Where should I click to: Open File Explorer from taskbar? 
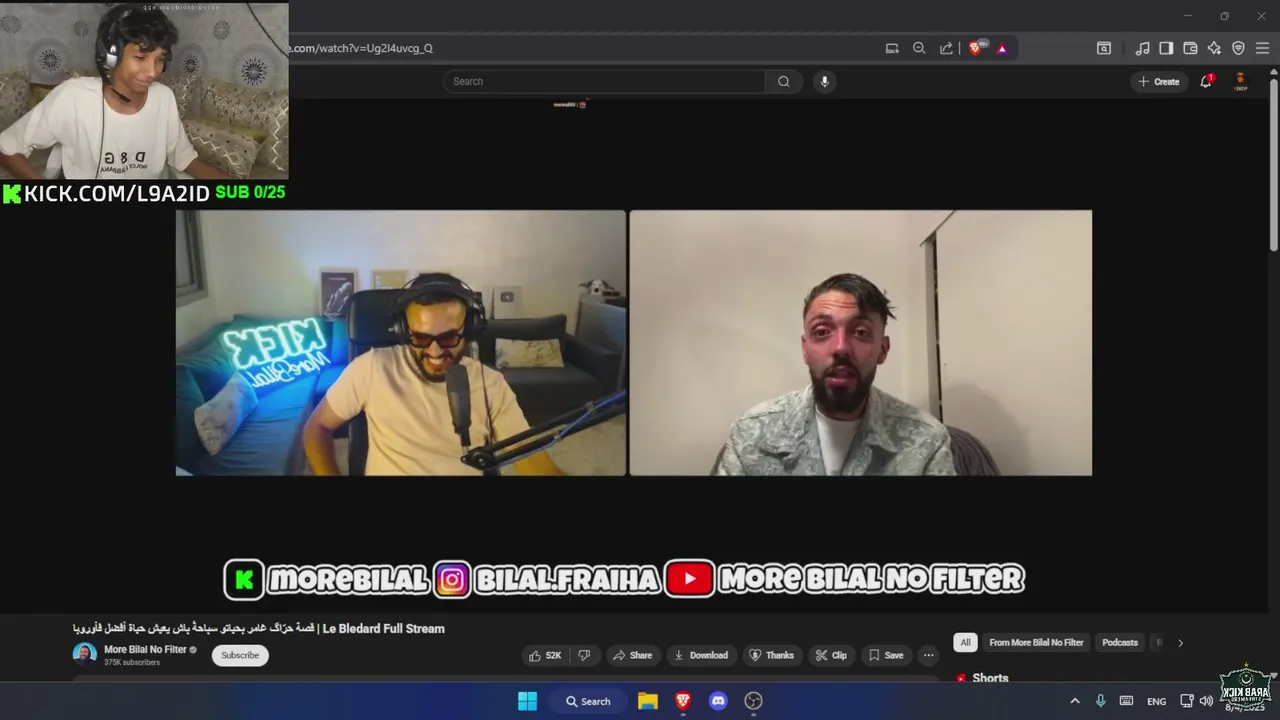pyautogui.click(x=648, y=701)
